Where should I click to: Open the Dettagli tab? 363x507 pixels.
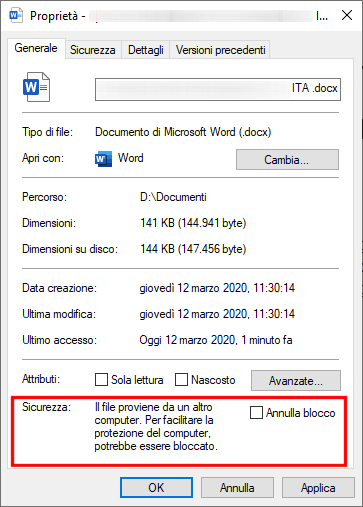(x=146, y=50)
